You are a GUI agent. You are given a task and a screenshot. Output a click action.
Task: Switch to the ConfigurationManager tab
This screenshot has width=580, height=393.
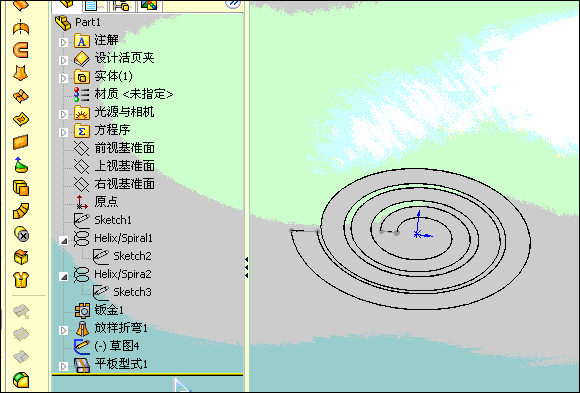[122, 5]
